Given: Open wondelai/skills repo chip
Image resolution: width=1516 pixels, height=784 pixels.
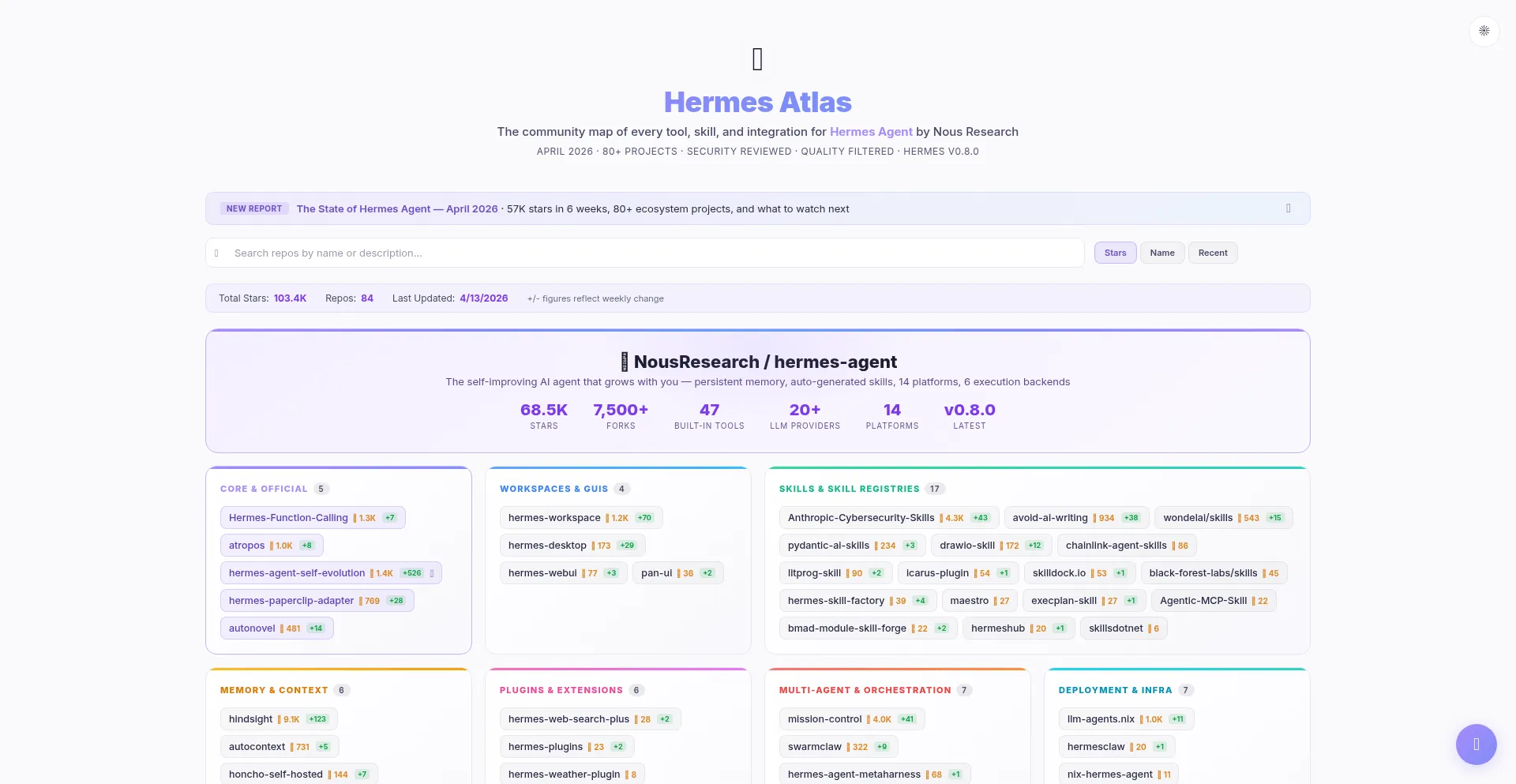Looking at the screenshot, I should 1224,518.
